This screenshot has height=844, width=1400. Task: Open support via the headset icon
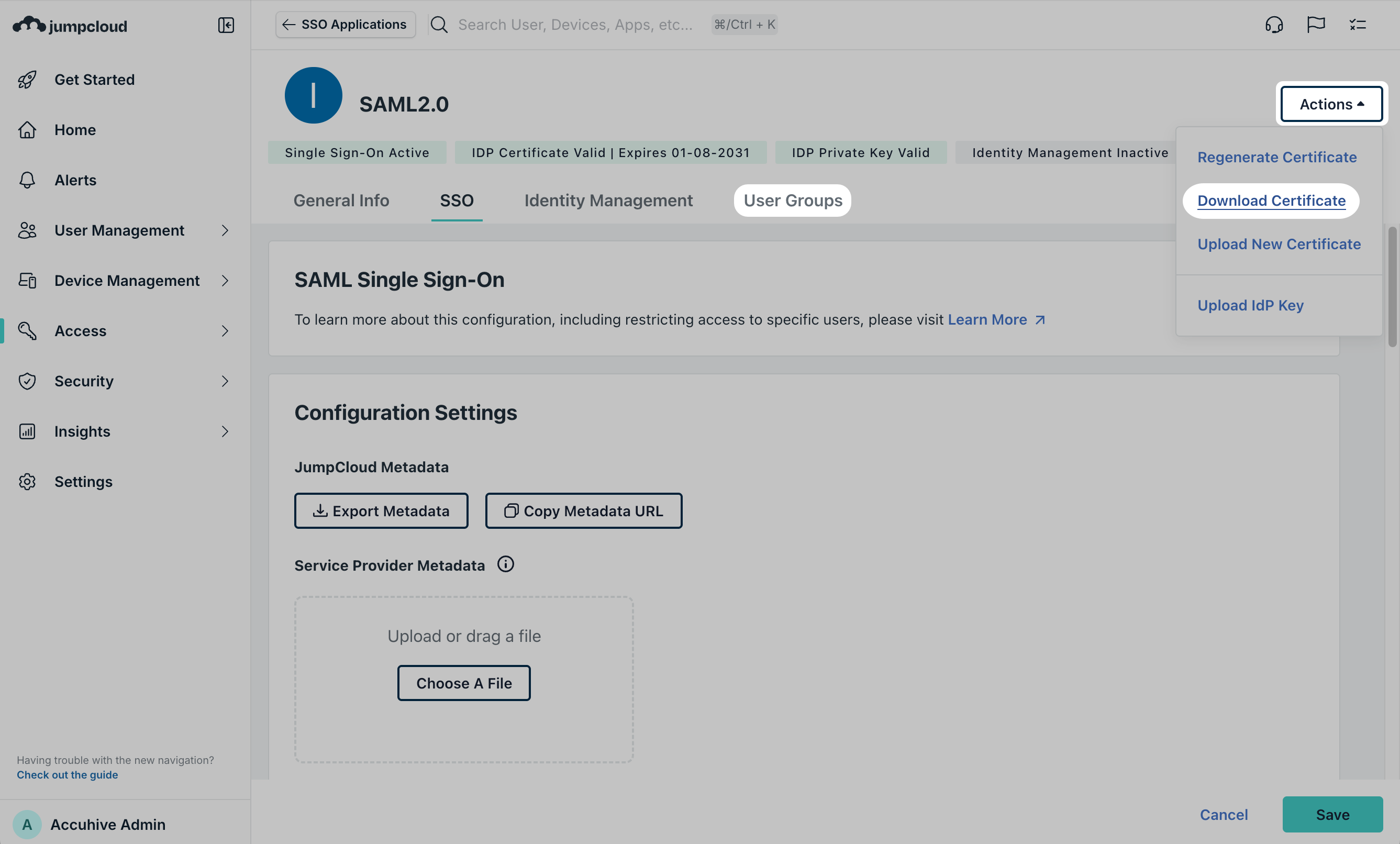pos(1274,25)
